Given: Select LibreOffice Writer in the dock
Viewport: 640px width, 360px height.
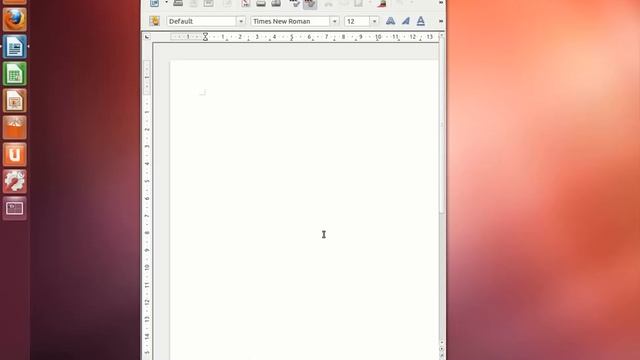Looking at the screenshot, I should click(15, 47).
